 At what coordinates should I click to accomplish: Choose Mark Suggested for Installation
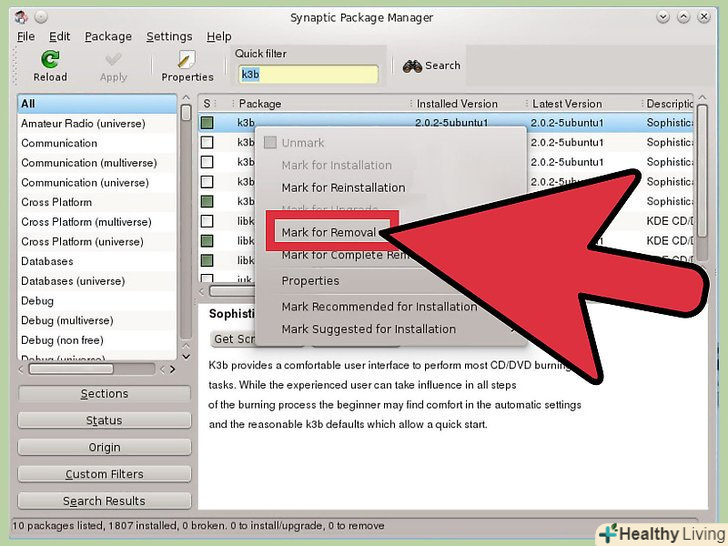click(x=369, y=329)
